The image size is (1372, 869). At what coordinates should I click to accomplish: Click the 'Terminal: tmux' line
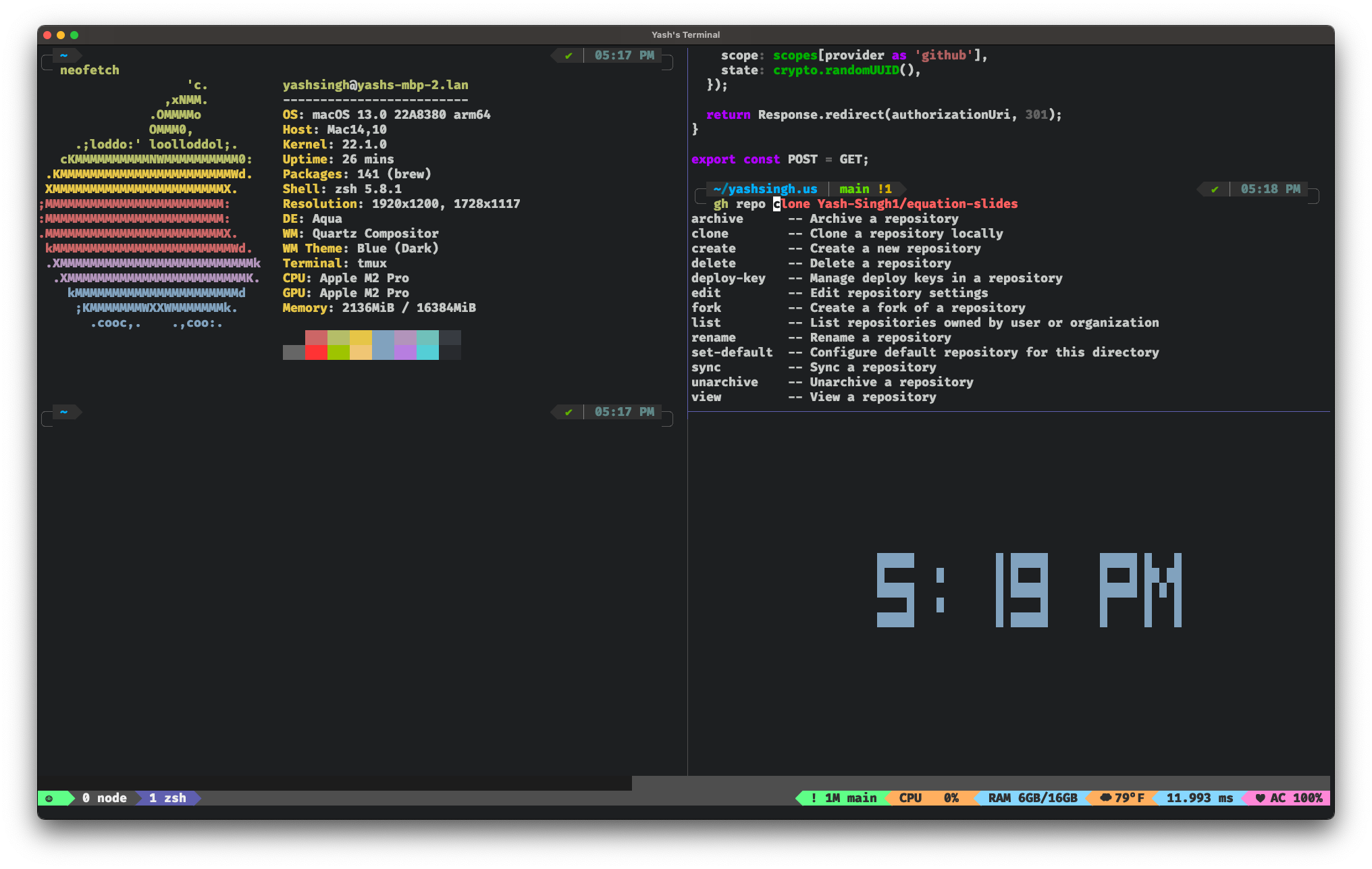(x=334, y=263)
